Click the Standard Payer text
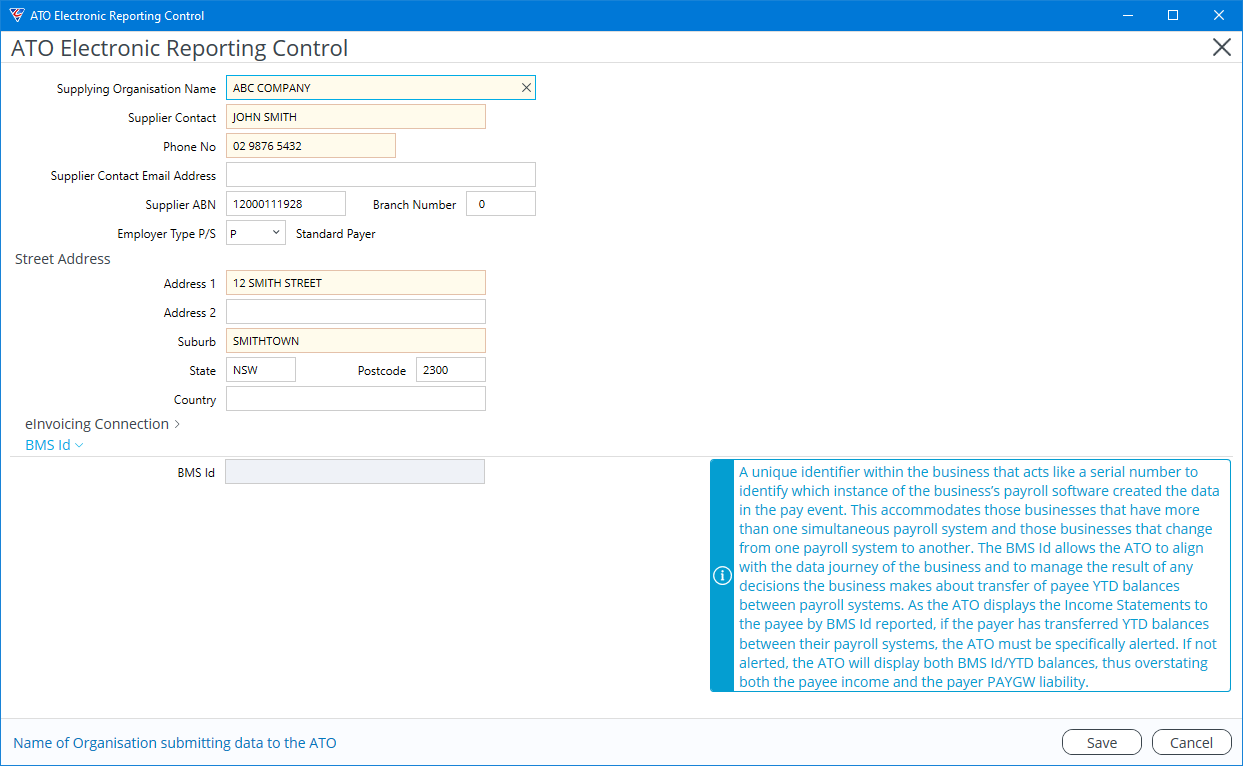The width and height of the screenshot is (1243, 766). click(x=336, y=234)
